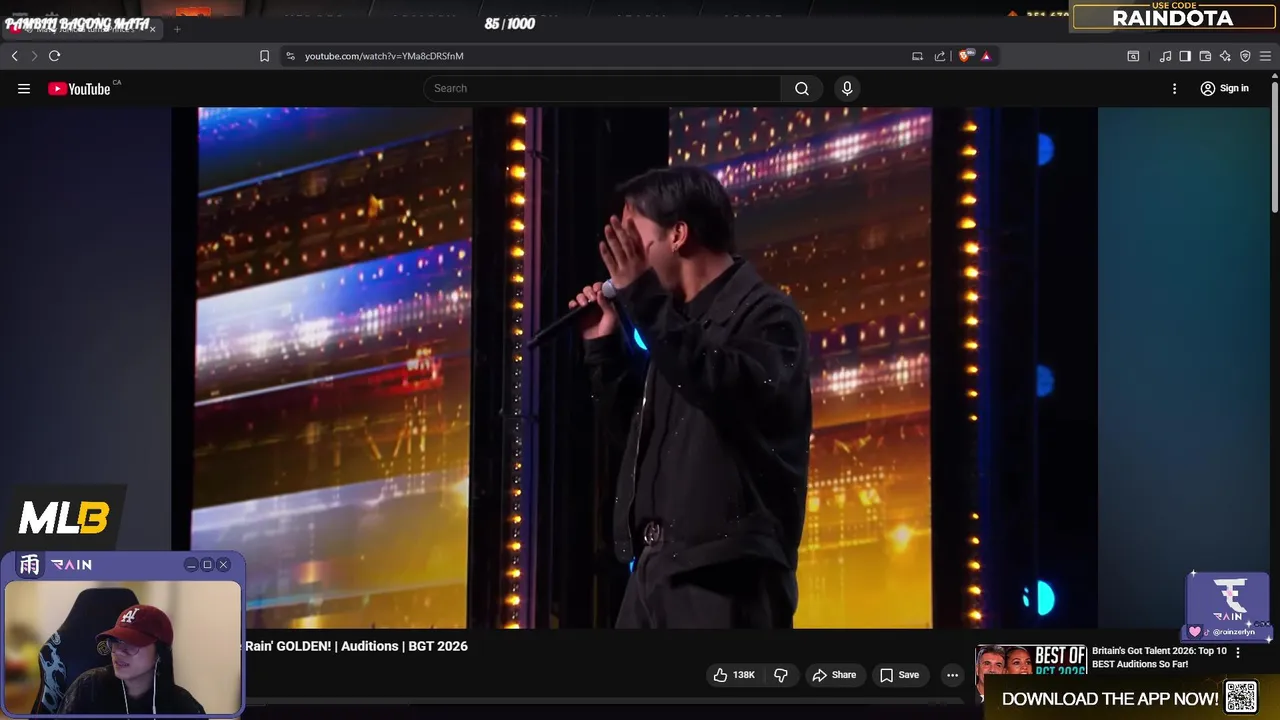This screenshot has width=1280, height=720.
Task: Search with your voice microphone icon
Action: click(847, 88)
